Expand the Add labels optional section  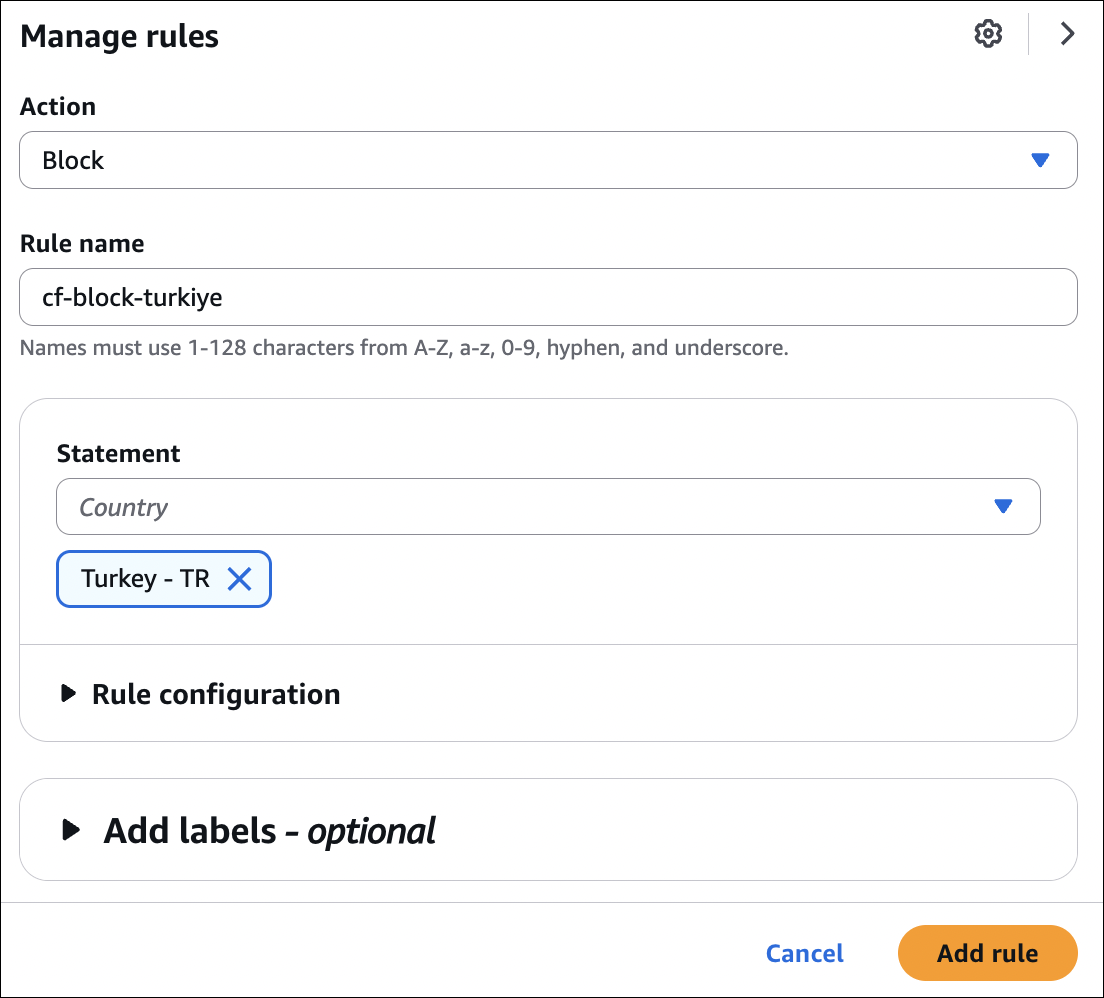pos(270,830)
